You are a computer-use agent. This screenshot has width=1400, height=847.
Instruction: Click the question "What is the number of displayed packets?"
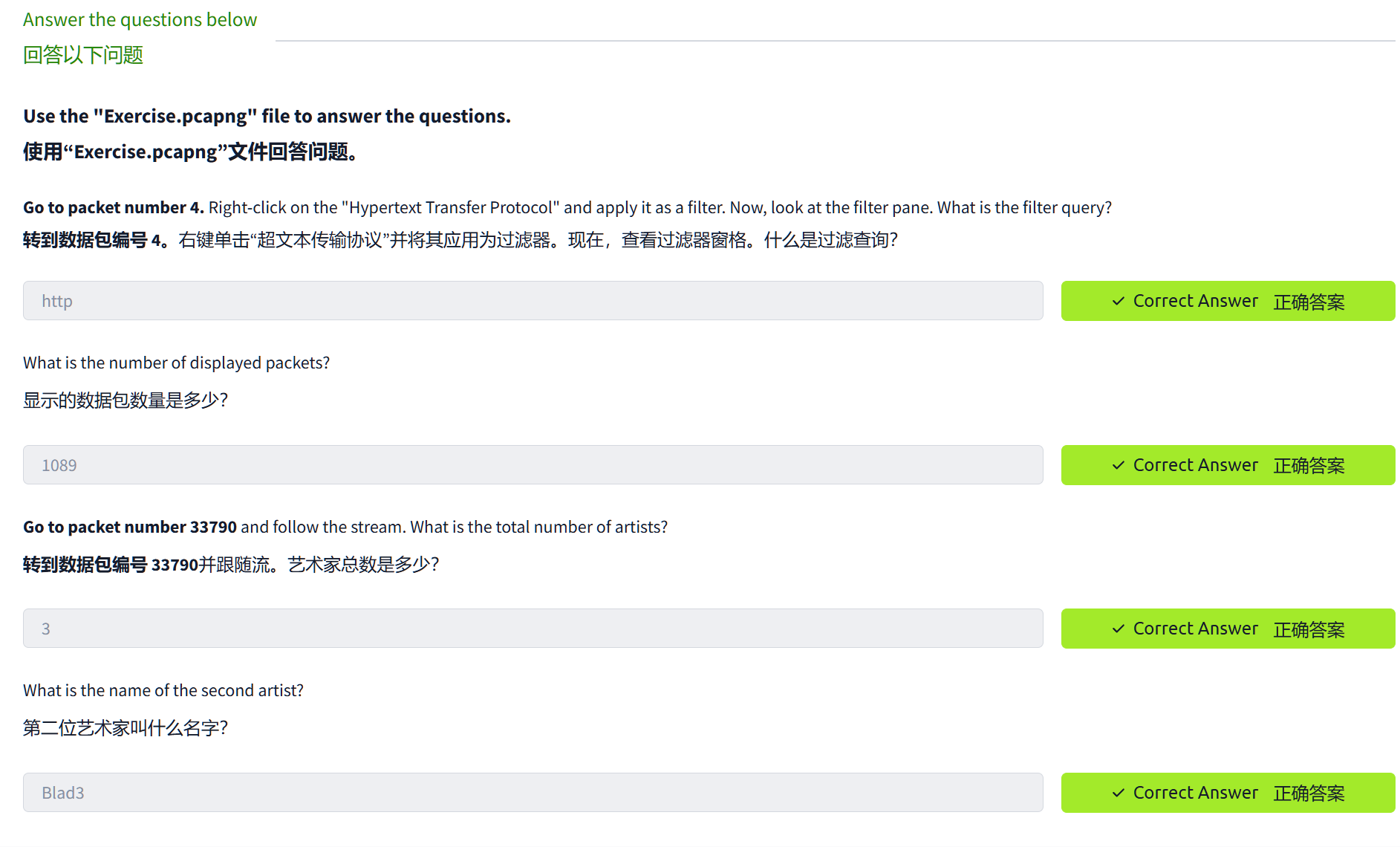176,363
